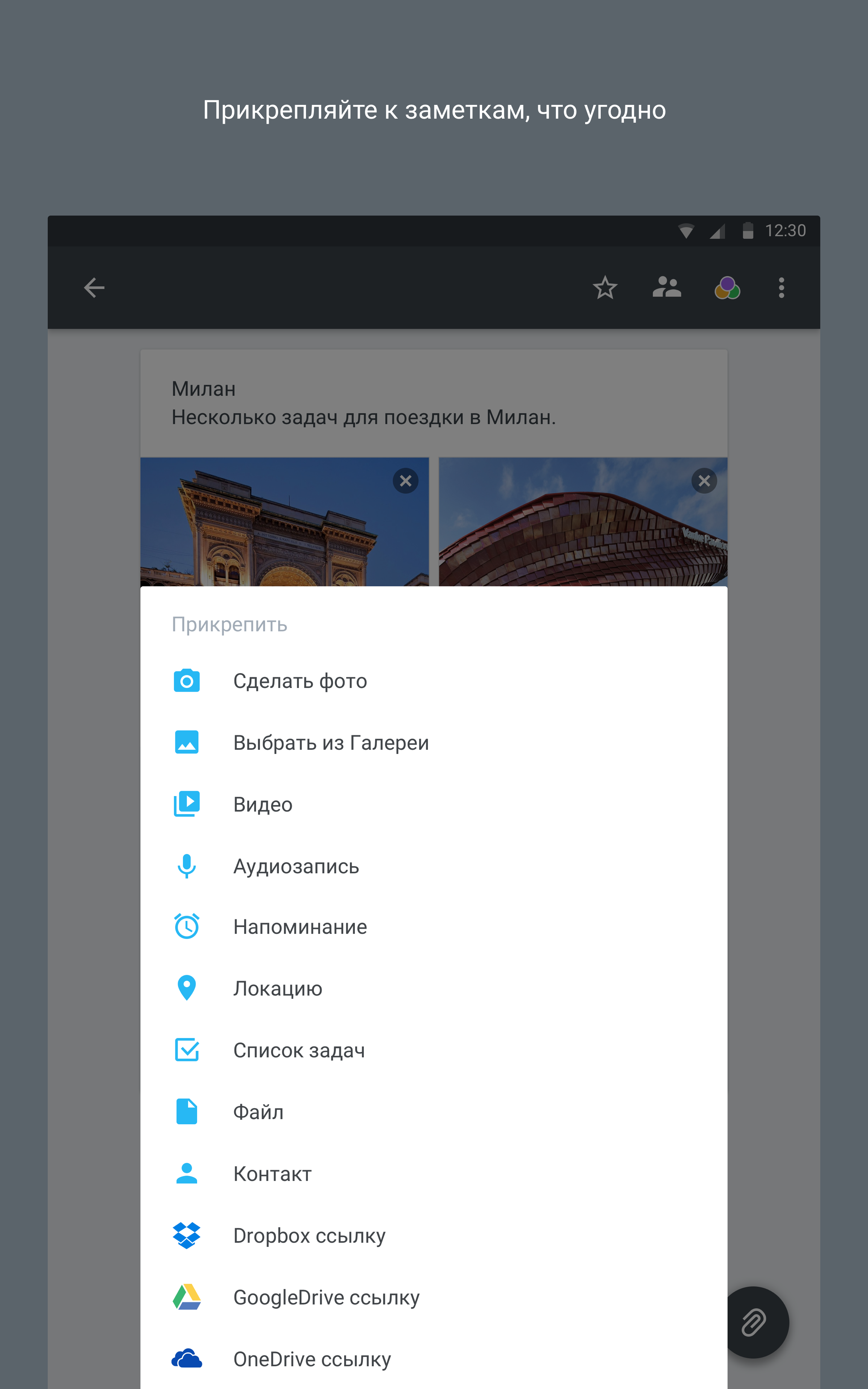Tap the cellular signal status icon
This screenshot has height=1389, width=868.
click(x=717, y=231)
